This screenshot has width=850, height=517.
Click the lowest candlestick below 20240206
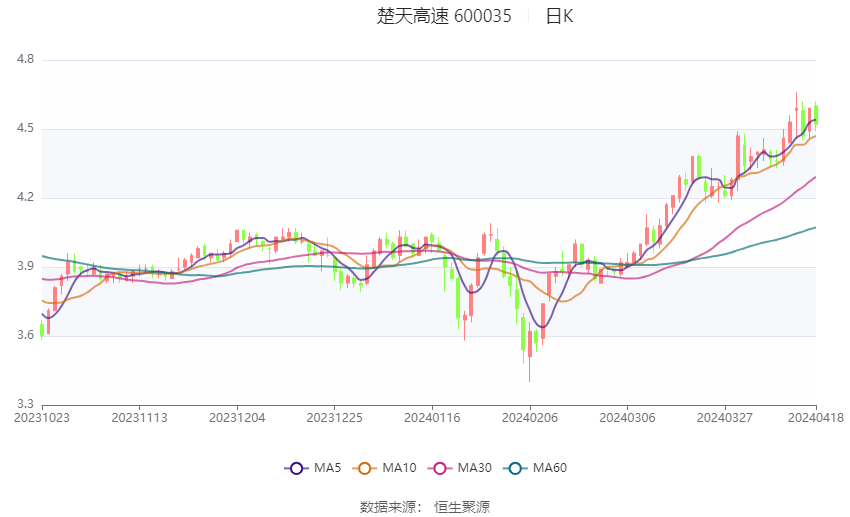pos(530,352)
